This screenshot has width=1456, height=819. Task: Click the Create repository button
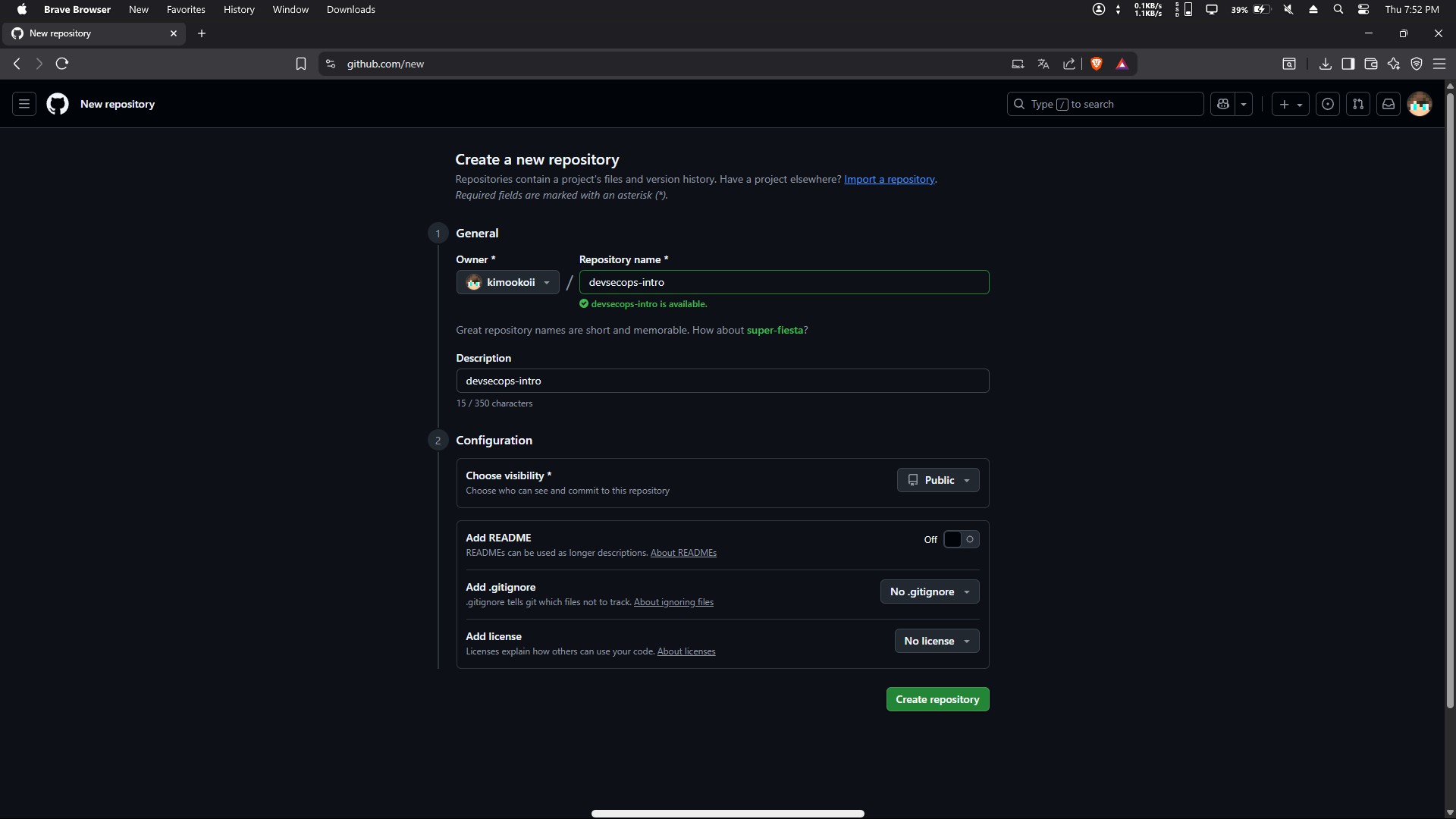(937, 699)
